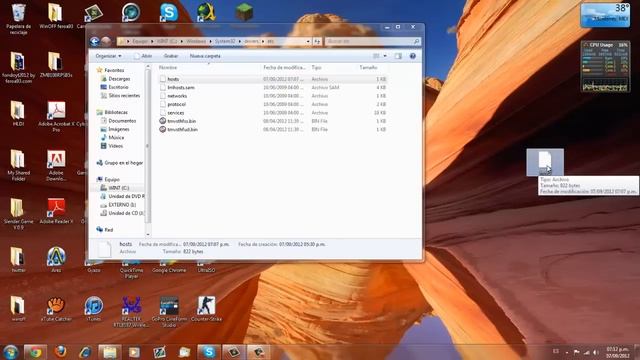Select the protocol file
640x360 pixels.
pyautogui.click(x=176, y=104)
